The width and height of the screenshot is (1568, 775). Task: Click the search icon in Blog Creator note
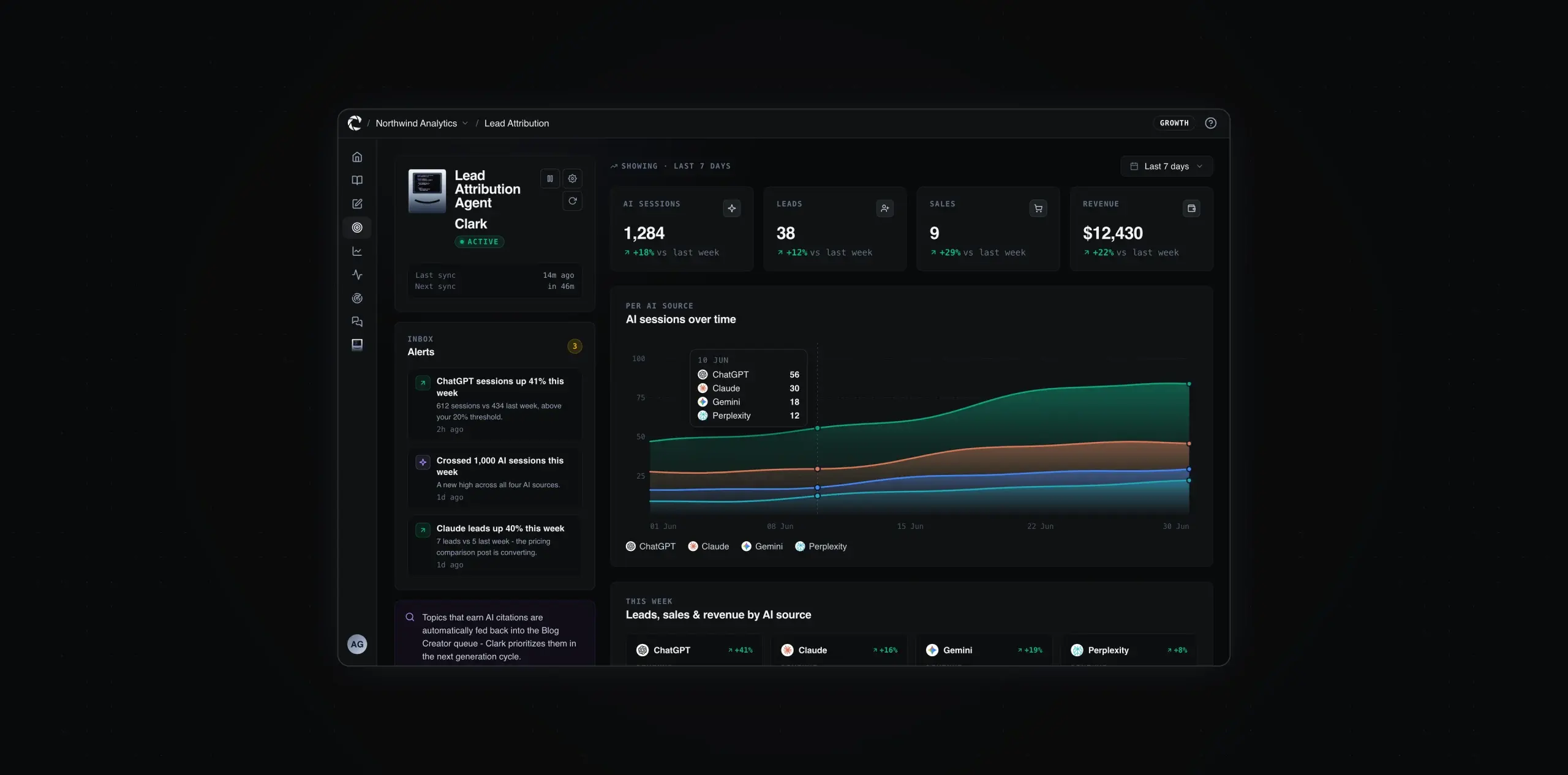[x=410, y=618]
